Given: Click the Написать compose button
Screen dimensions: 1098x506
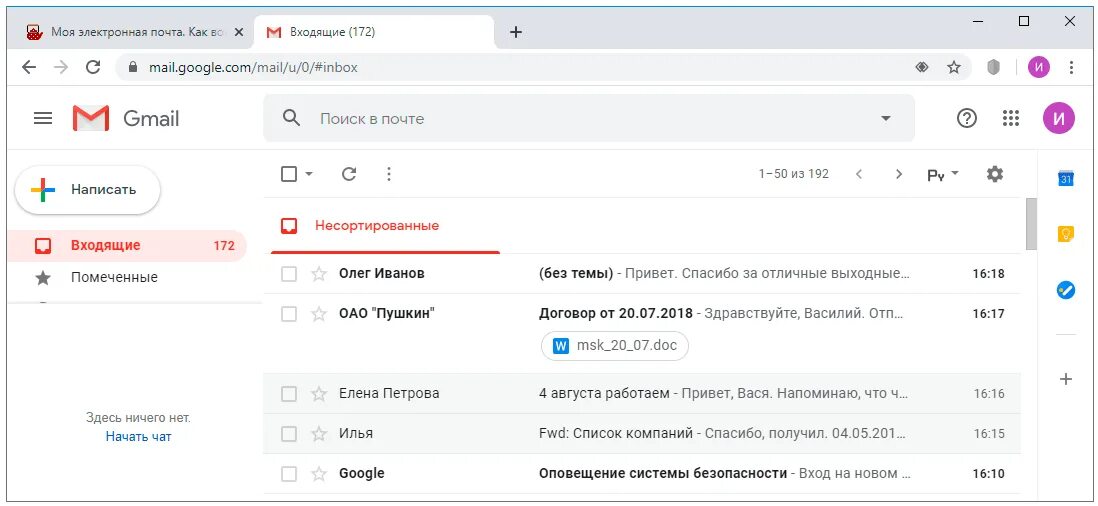Looking at the screenshot, I should coord(88,190).
